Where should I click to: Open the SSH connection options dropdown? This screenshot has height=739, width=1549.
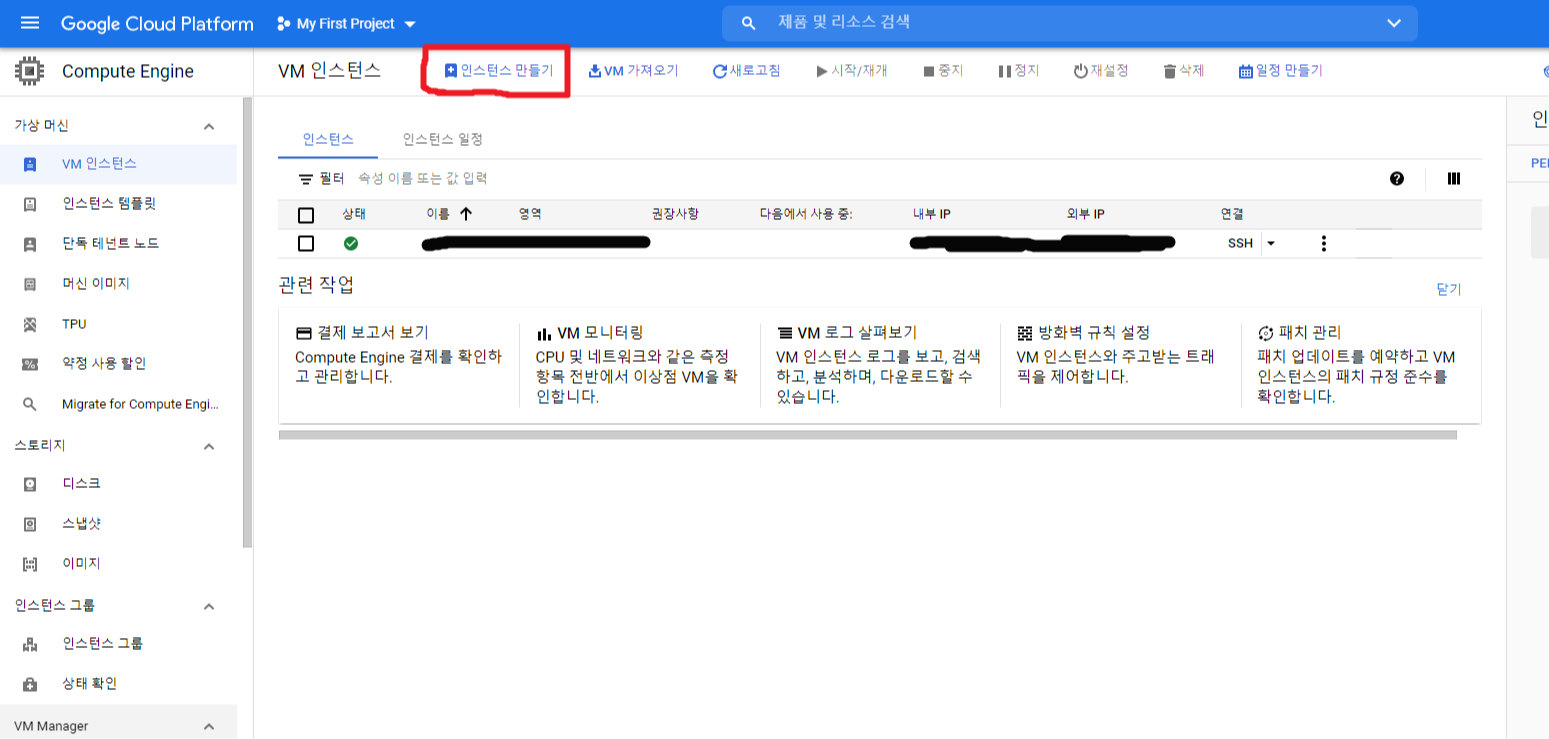(1270, 243)
